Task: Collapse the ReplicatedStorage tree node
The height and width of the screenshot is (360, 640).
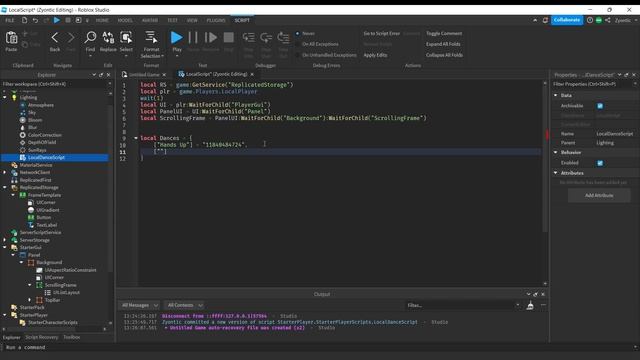Action: tap(5, 187)
